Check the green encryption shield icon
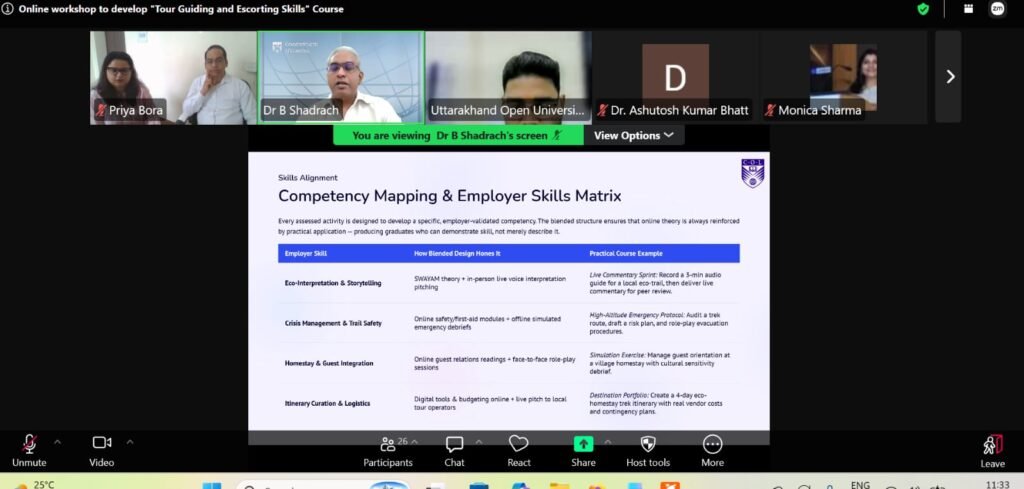 click(923, 9)
